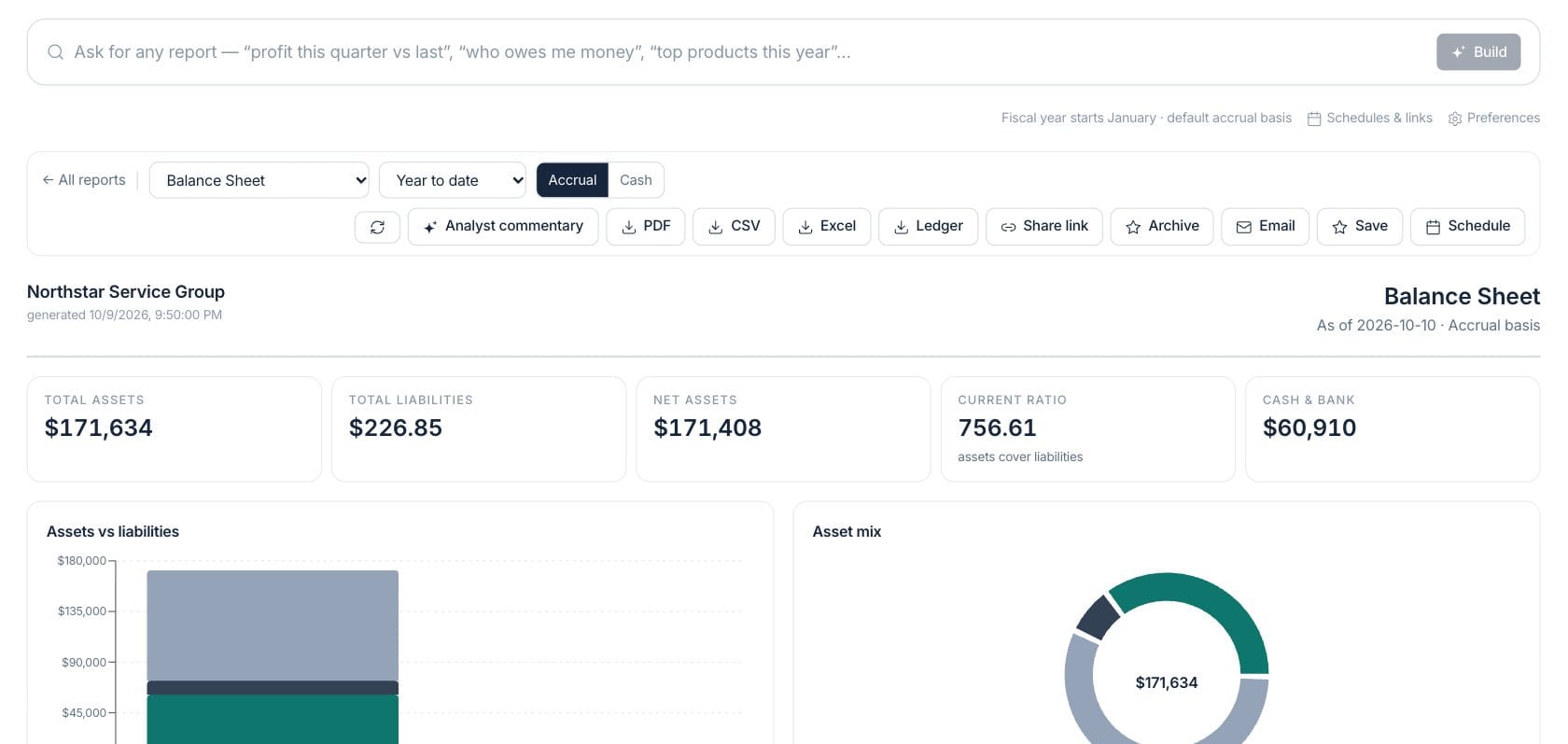Click the Total Assets card
The height and width of the screenshot is (744, 1568).
(175, 429)
